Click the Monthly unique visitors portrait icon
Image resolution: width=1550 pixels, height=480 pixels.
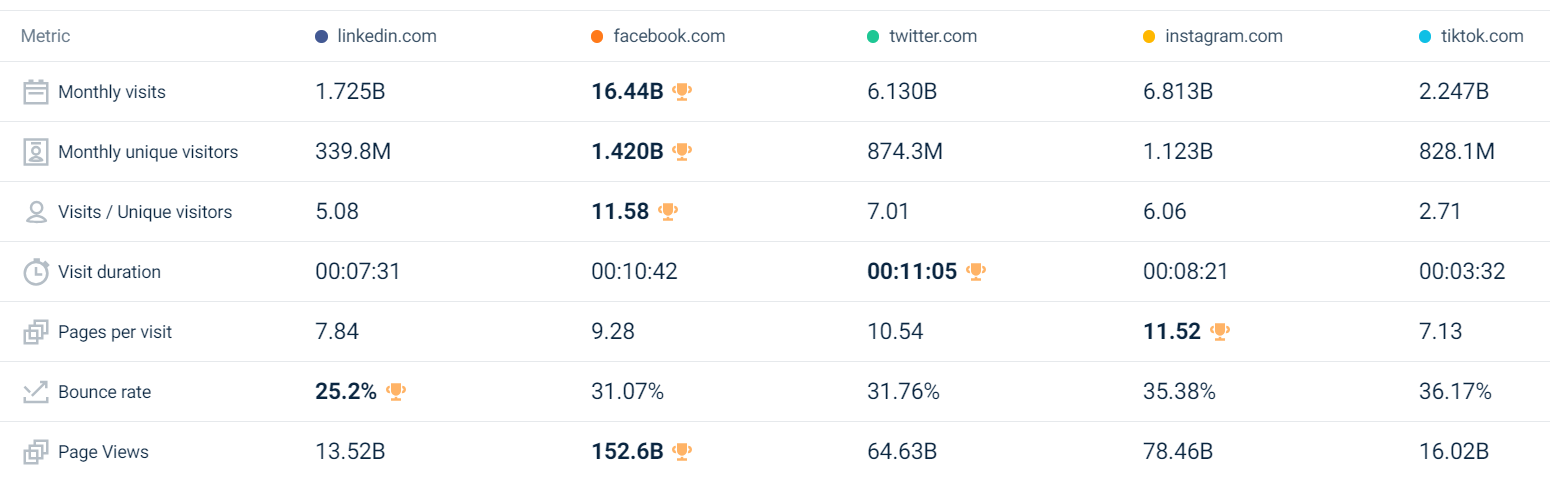[x=36, y=152]
